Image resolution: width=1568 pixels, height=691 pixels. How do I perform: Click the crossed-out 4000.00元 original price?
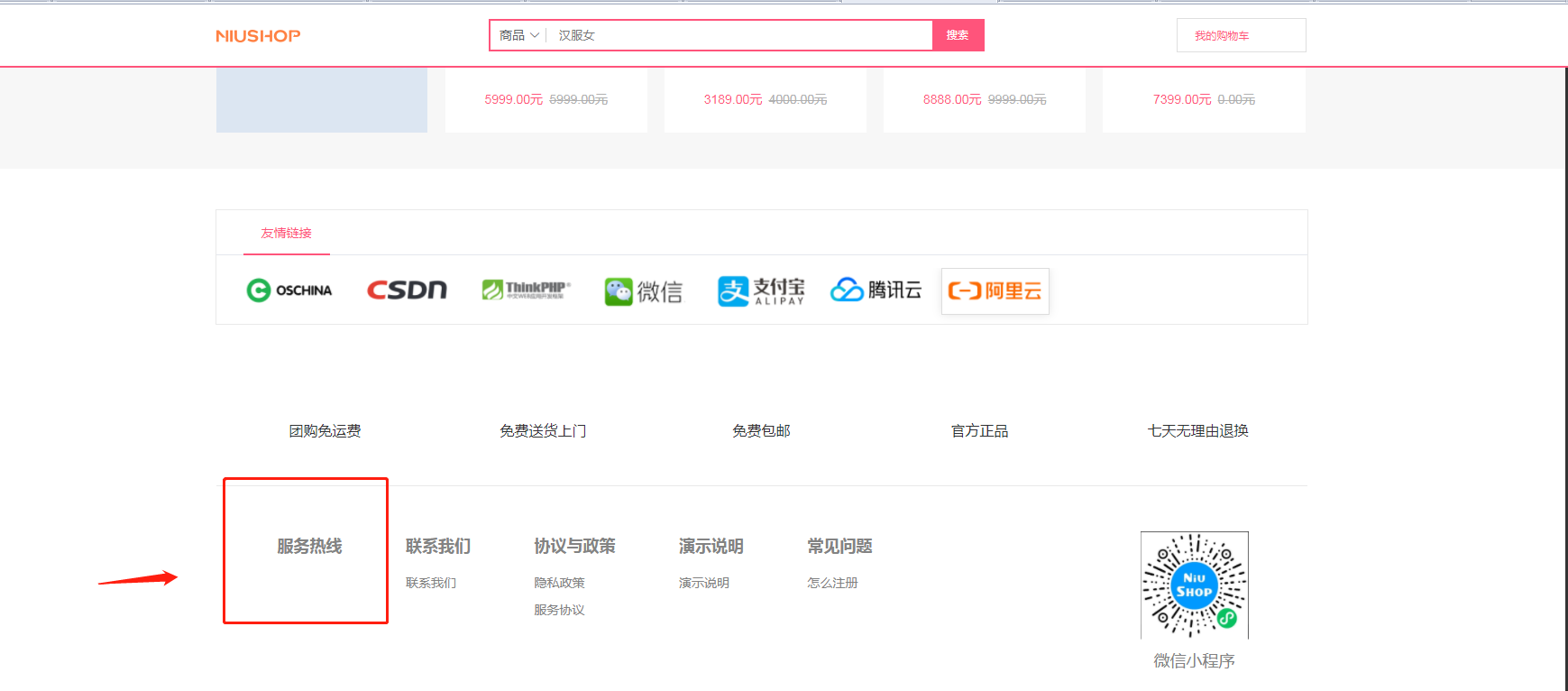798,99
